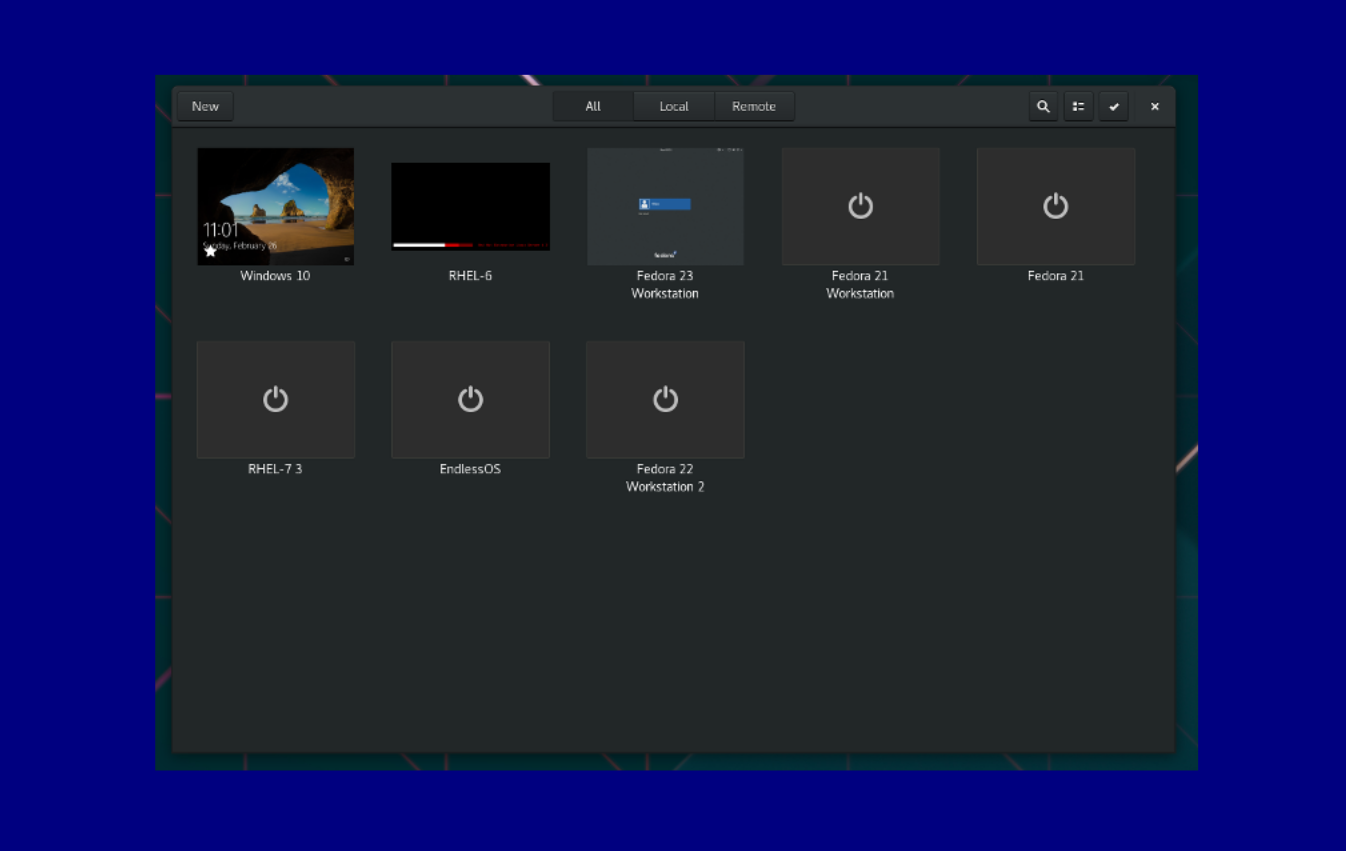Switch to list view with the view icon
This screenshot has width=1346, height=851.
click(1078, 106)
